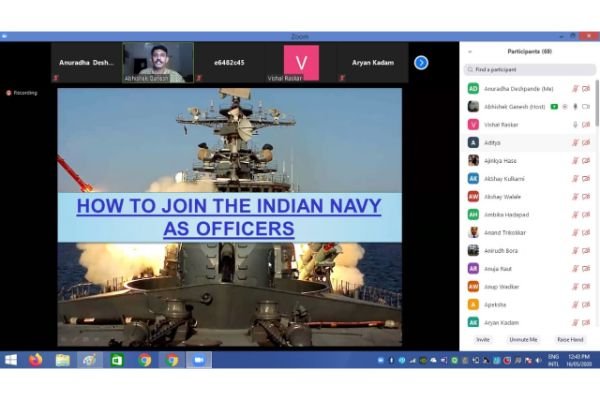The height and width of the screenshot is (400, 600).
Task: Select the Anuradha Desh... video tile
Action: pyautogui.click(x=86, y=62)
